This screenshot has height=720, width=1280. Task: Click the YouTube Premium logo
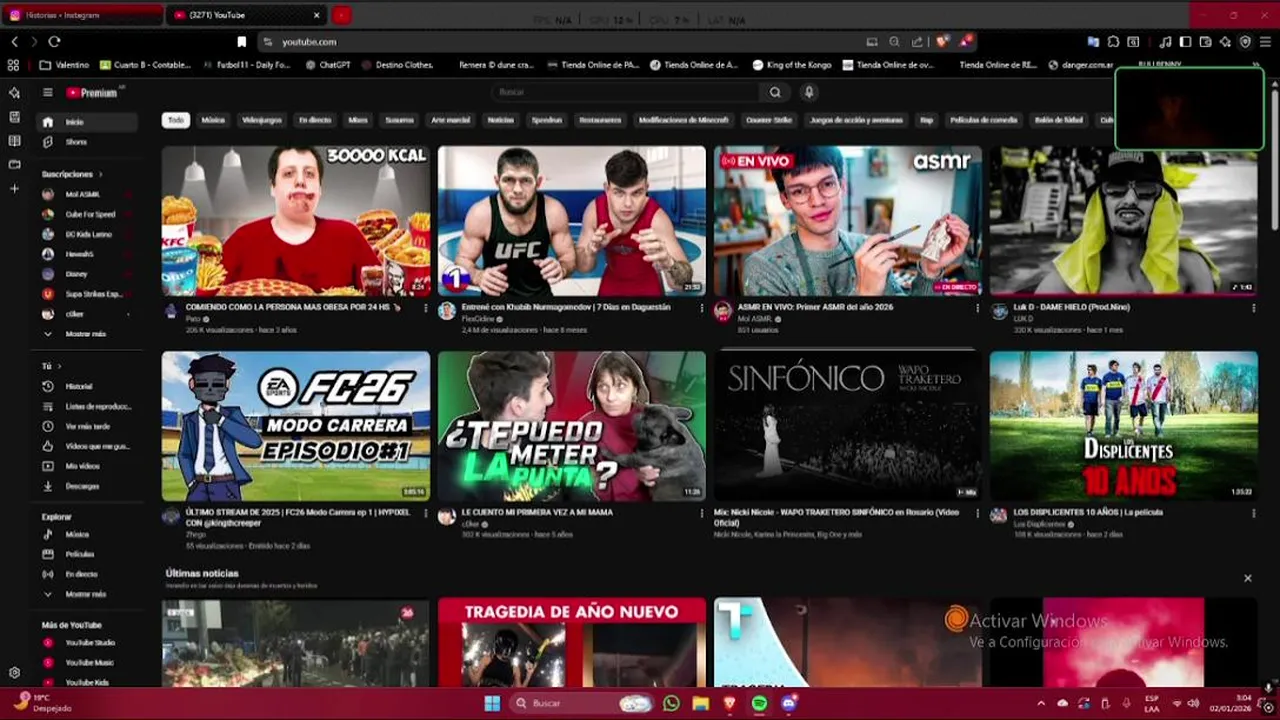[x=93, y=92]
